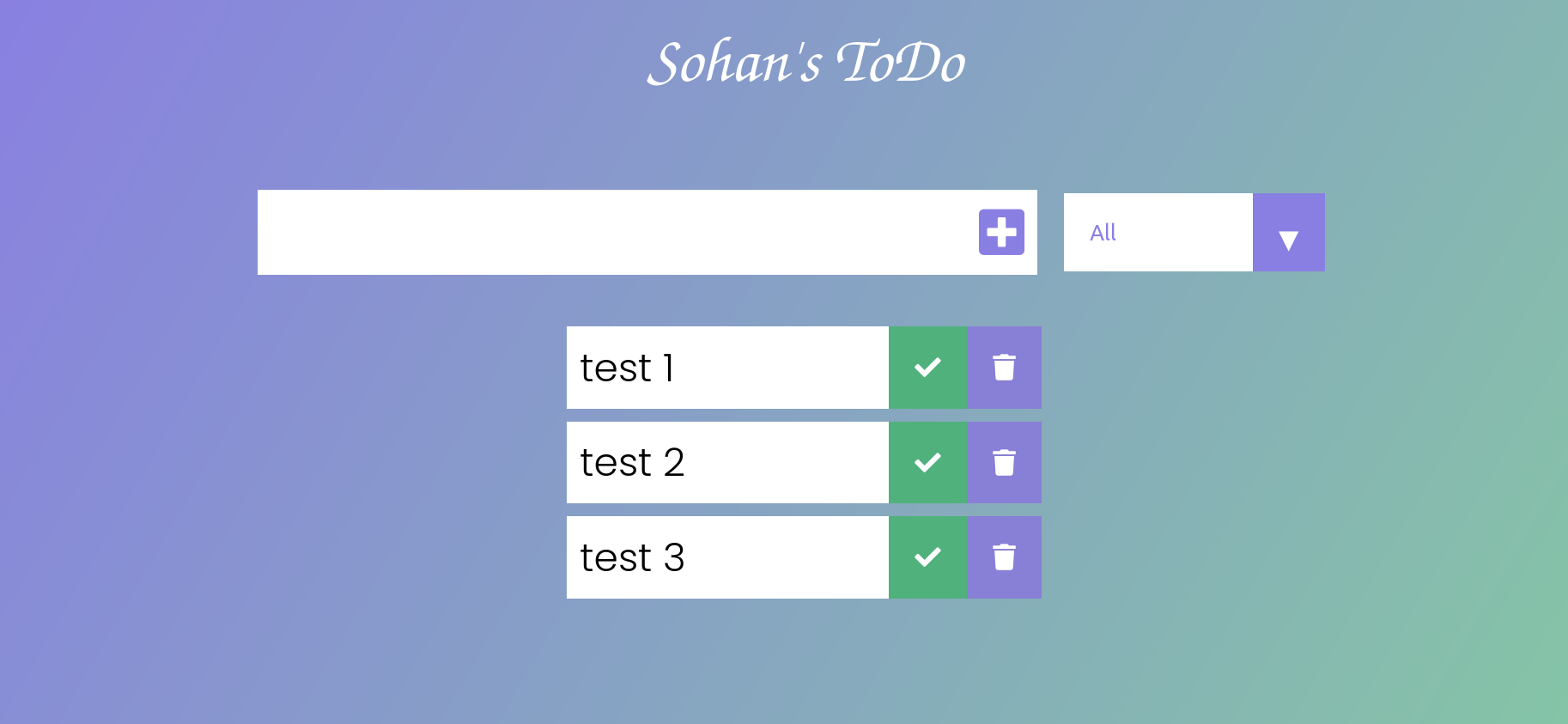
Task: Delete test 3 with trash icon
Action: click(x=1004, y=557)
